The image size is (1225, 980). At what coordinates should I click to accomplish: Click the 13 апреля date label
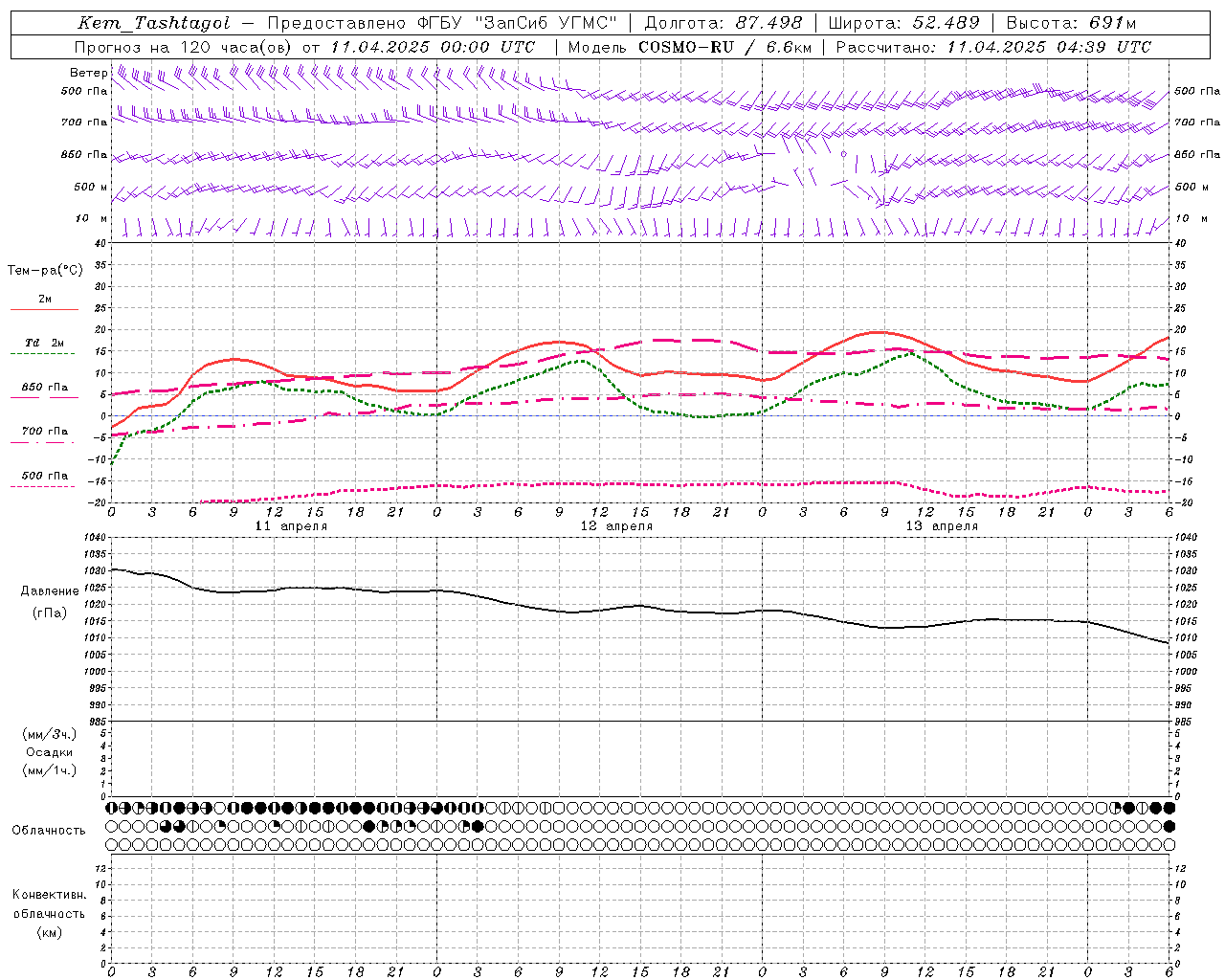[x=942, y=526]
